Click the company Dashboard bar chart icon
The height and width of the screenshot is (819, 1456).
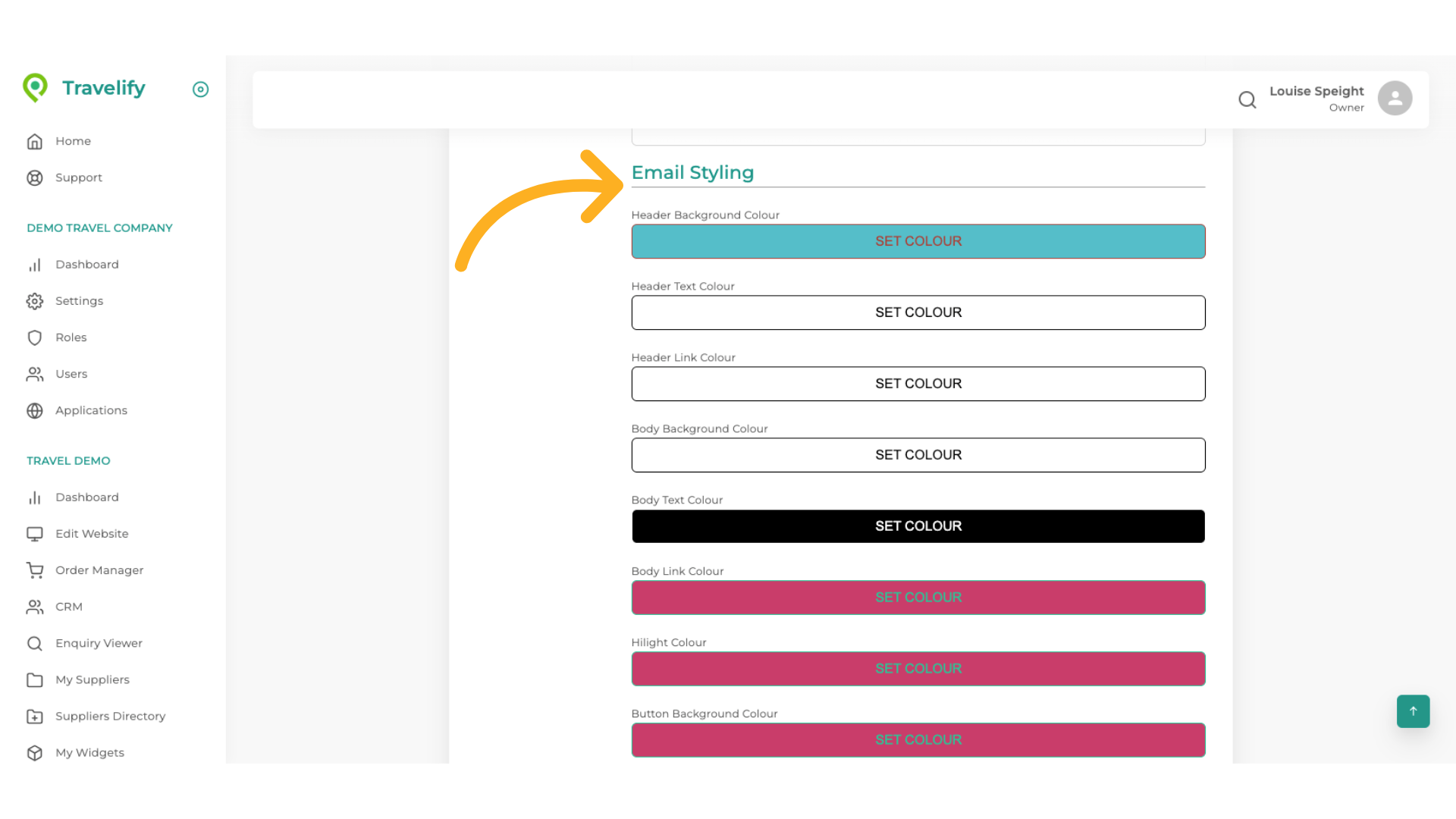coord(35,265)
